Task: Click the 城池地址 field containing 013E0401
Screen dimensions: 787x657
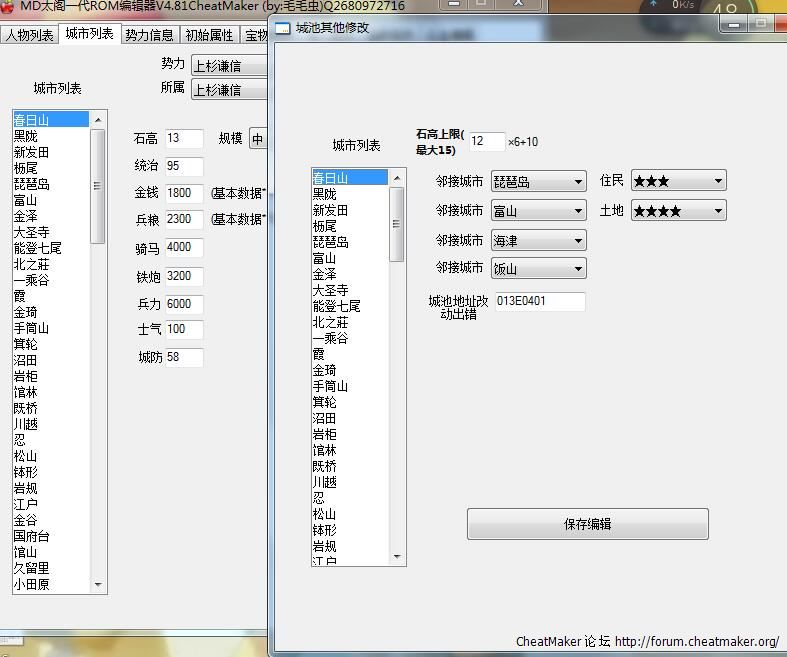Action: (539, 301)
